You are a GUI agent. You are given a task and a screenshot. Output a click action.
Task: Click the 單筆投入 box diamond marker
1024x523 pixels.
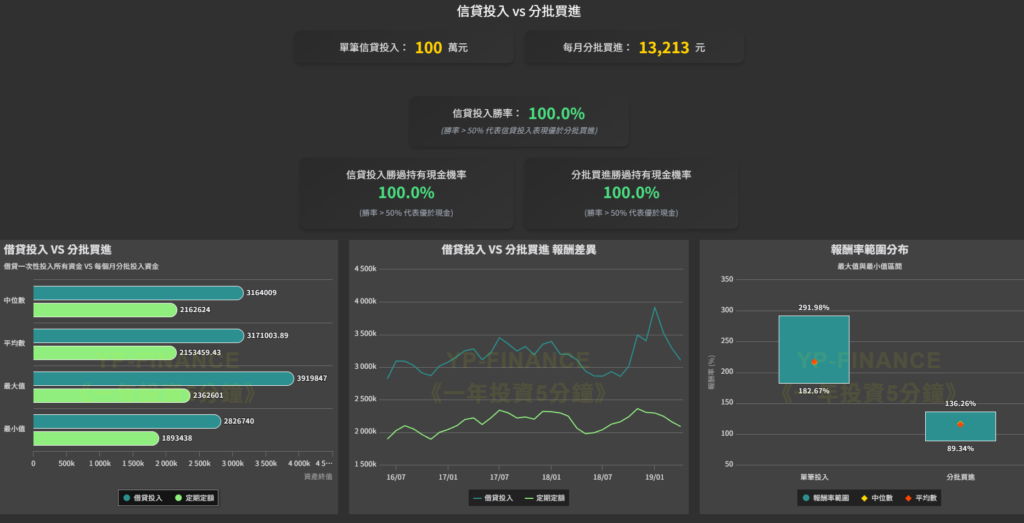814,362
